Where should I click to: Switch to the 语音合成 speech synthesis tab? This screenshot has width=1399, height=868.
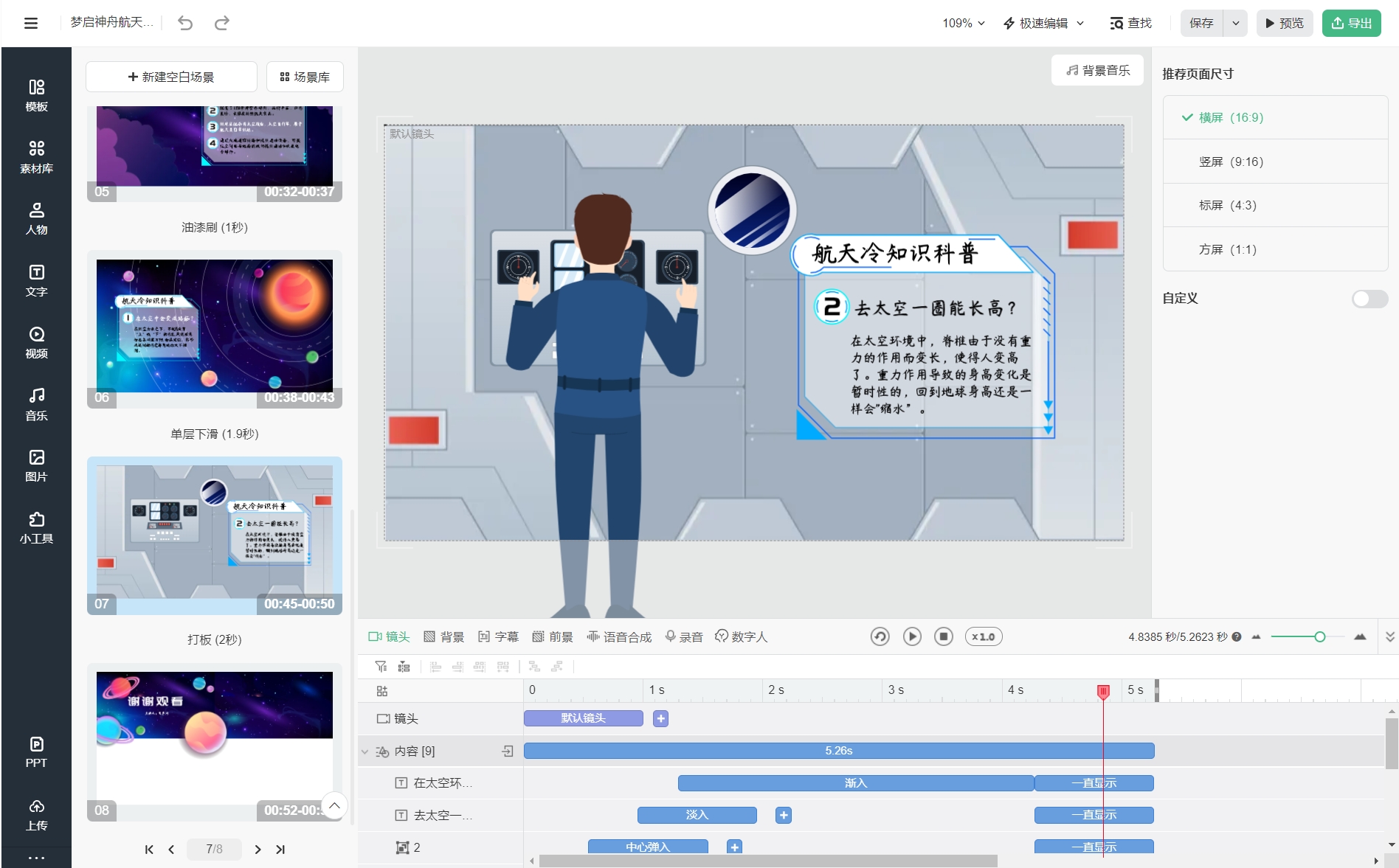pos(619,636)
